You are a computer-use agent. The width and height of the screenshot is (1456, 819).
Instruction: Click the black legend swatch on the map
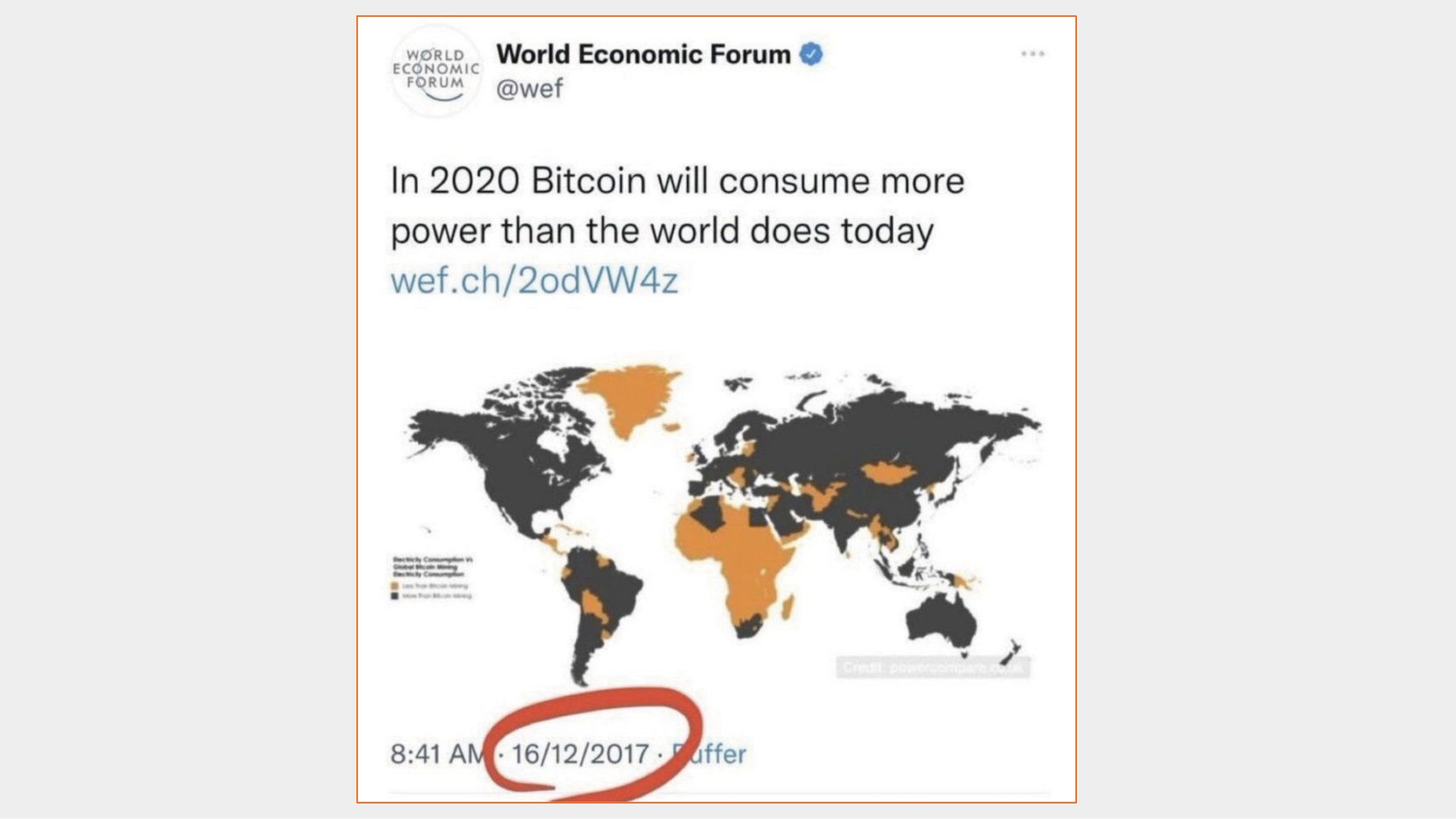(395, 596)
